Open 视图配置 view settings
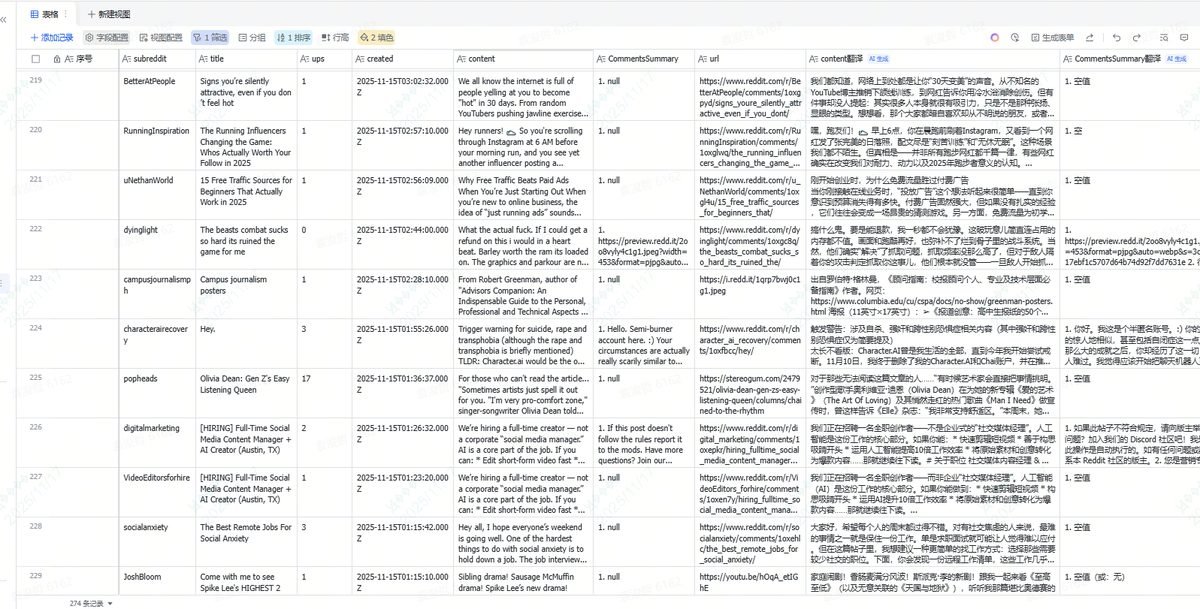The height and width of the screenshot is (609, 1200). (160, 37)
